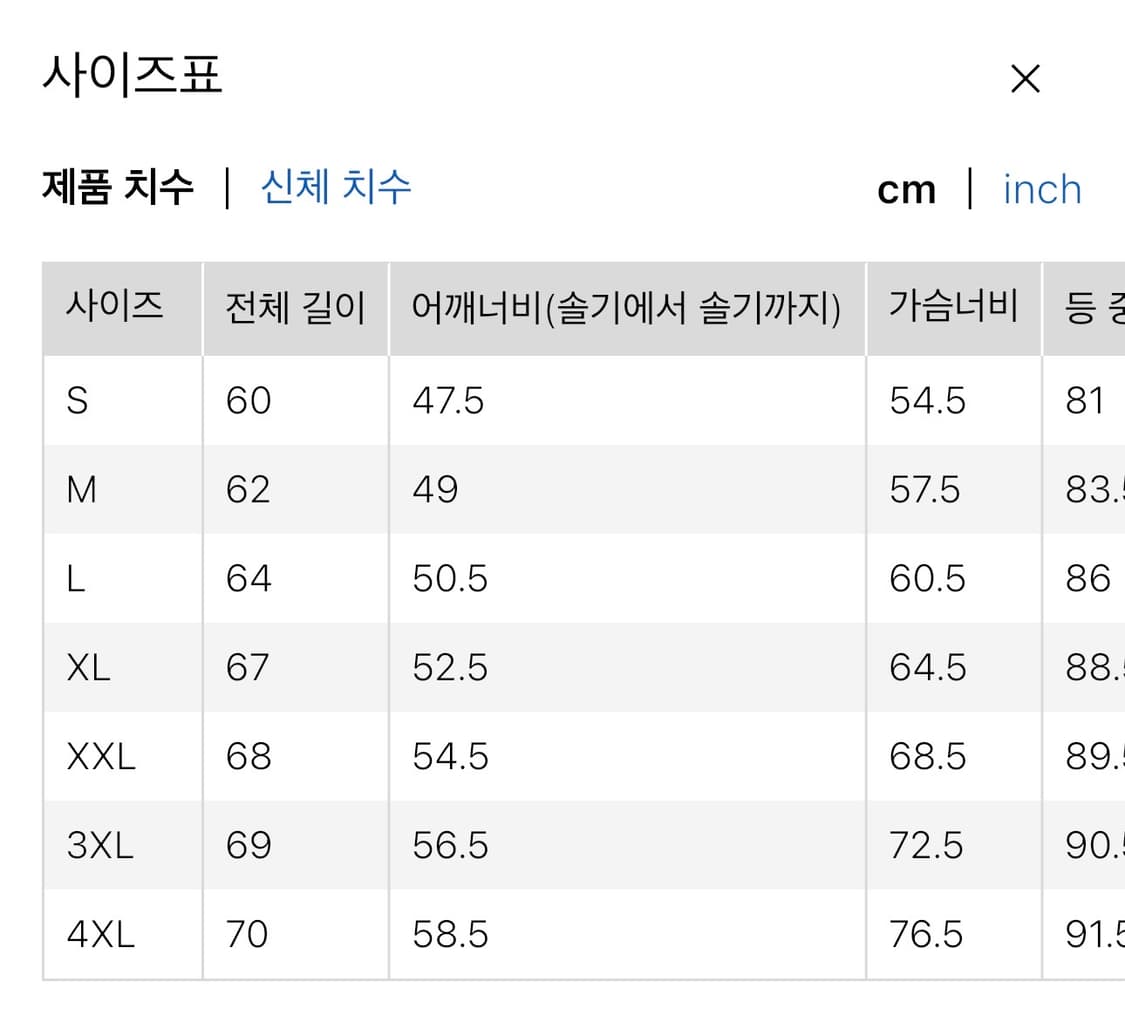This screenshot has width=1125, height=1023.
Task: Click the 4XL size label
Action: click(100, 934)
